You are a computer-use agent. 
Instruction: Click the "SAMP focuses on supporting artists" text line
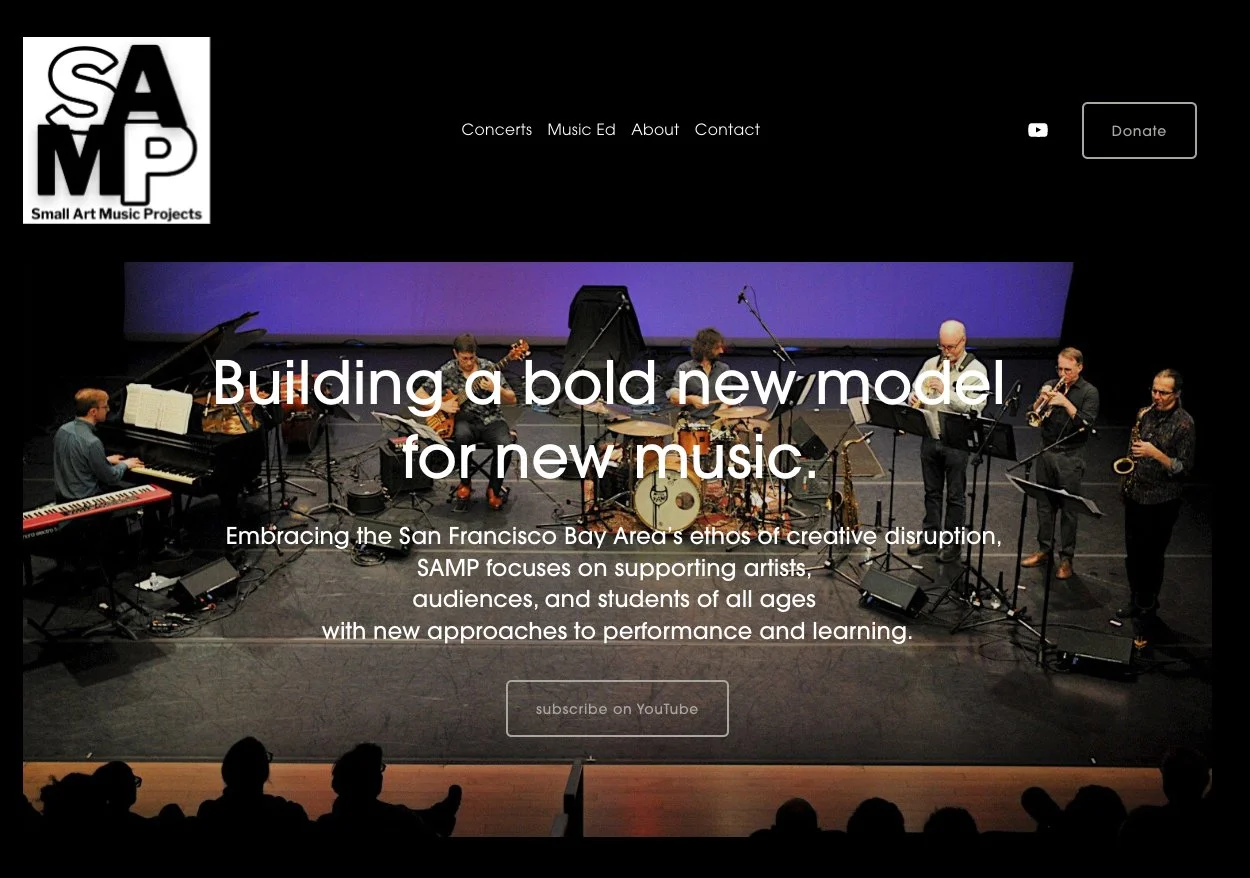coord(614,569)
